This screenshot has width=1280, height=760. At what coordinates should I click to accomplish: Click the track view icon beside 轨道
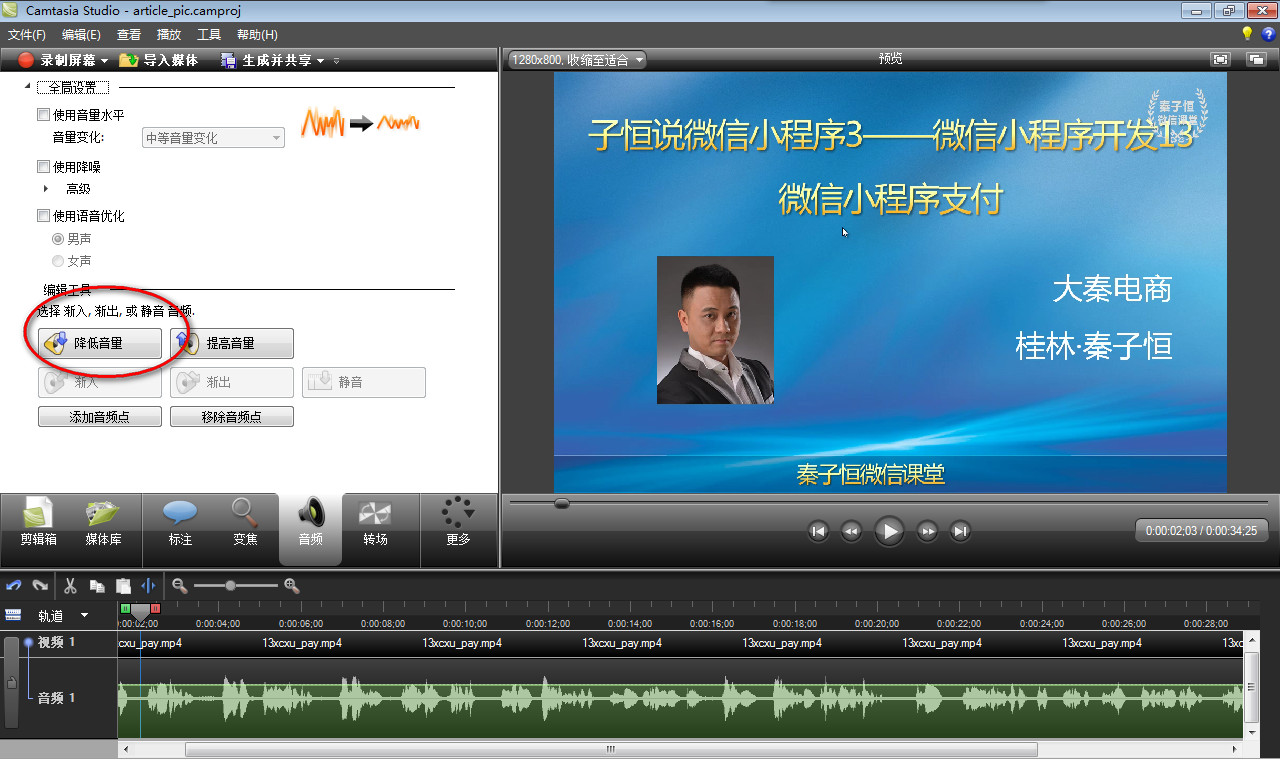13,615
